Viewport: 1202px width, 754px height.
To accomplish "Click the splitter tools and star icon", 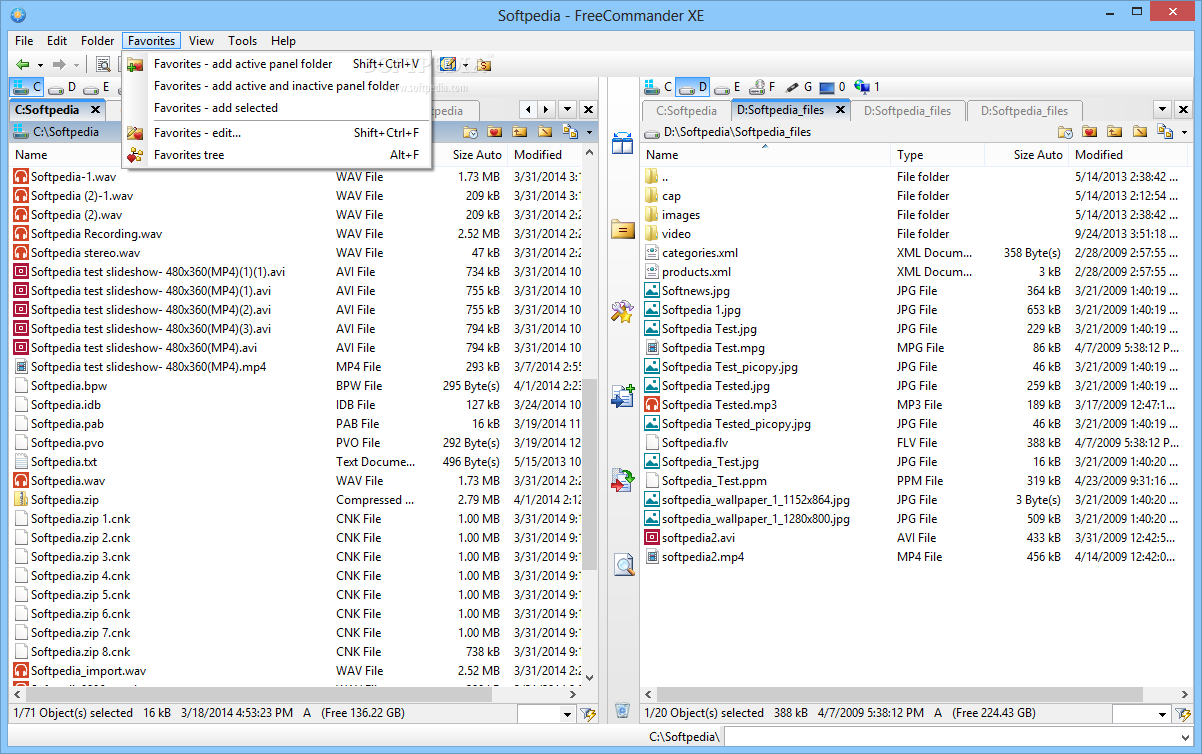I will (x=623, y=311).
